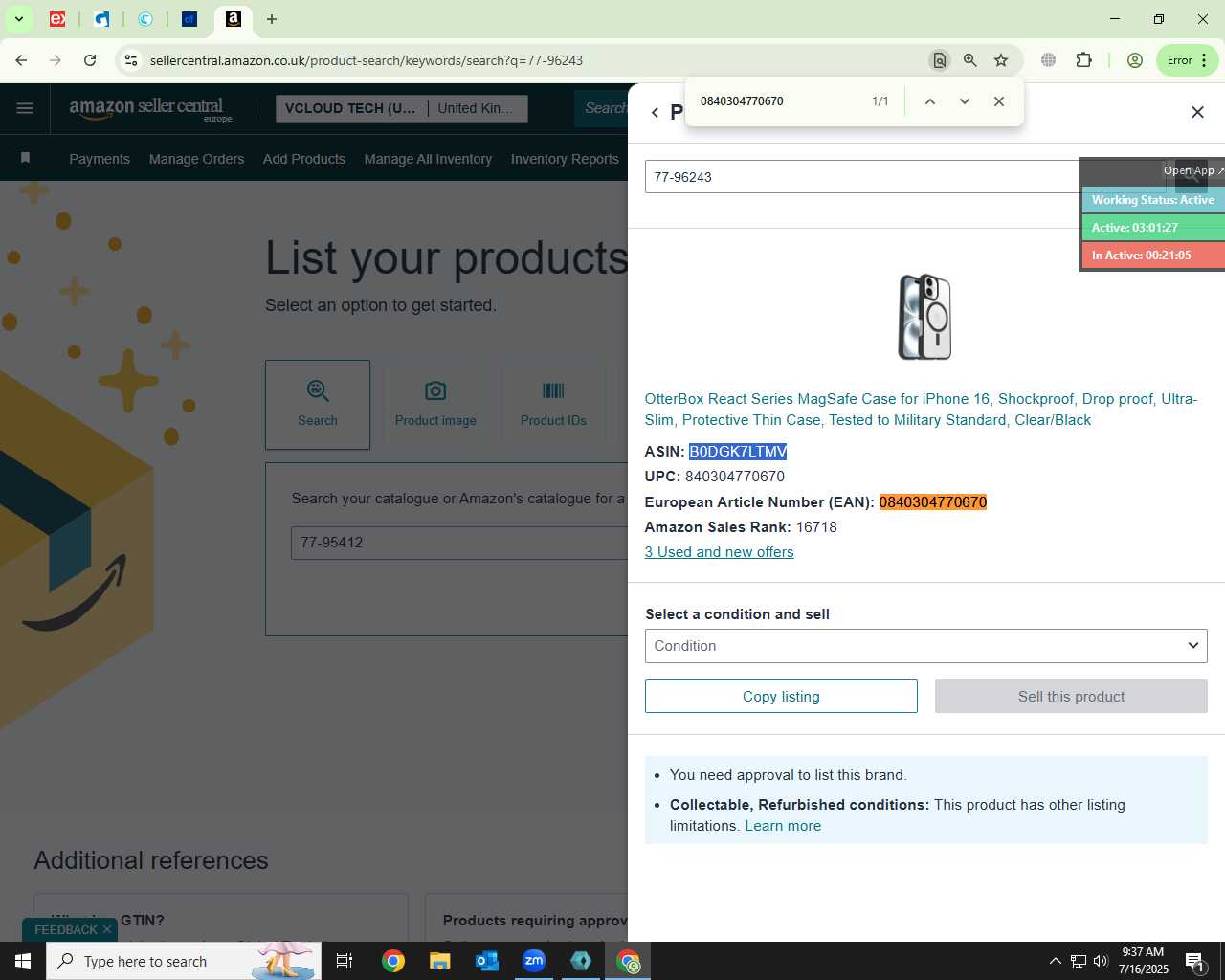Switch to the second browser tab
The height and width of the screenshot is (980, 1225).
(101, 19)
